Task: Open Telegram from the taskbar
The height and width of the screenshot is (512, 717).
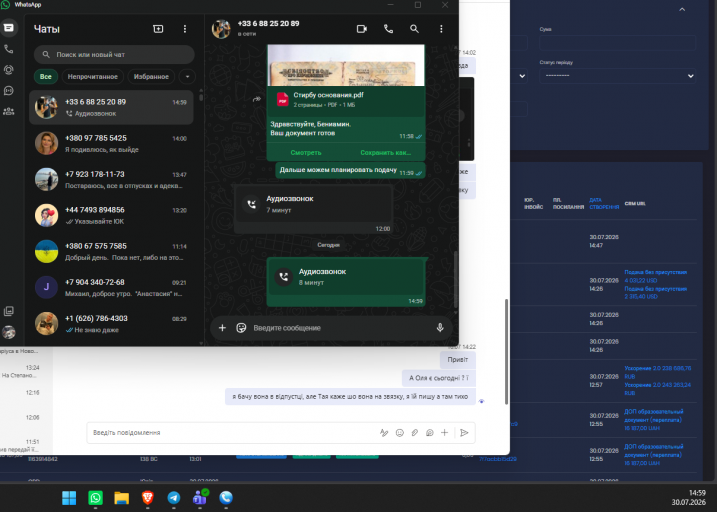Action: tap(174, 498)
